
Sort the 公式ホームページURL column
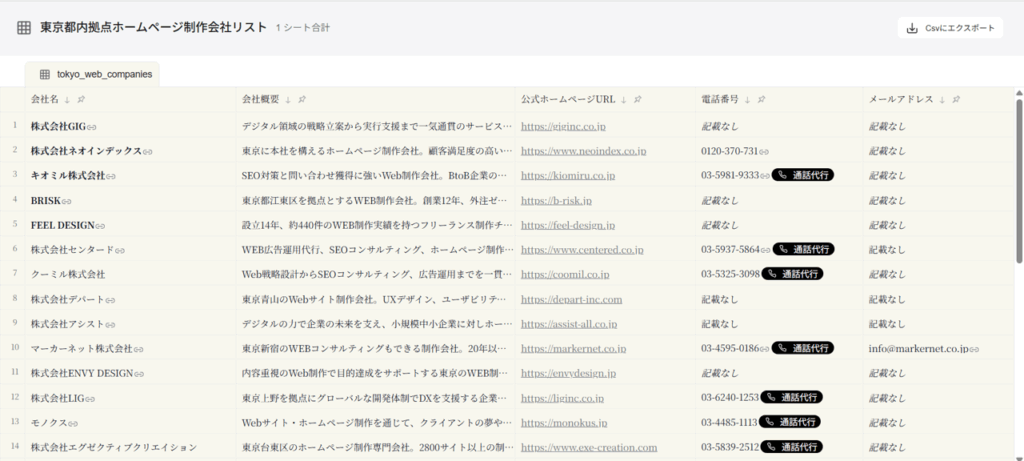point(624,100)
